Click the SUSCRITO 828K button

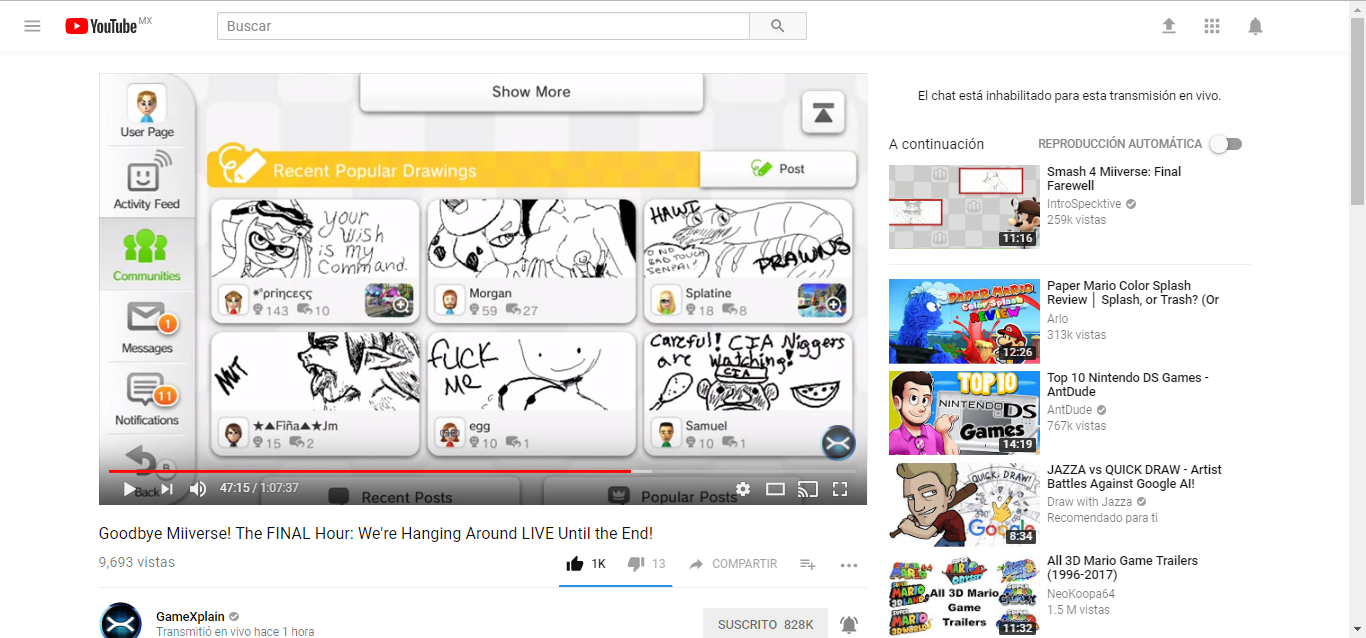(765, 624)
